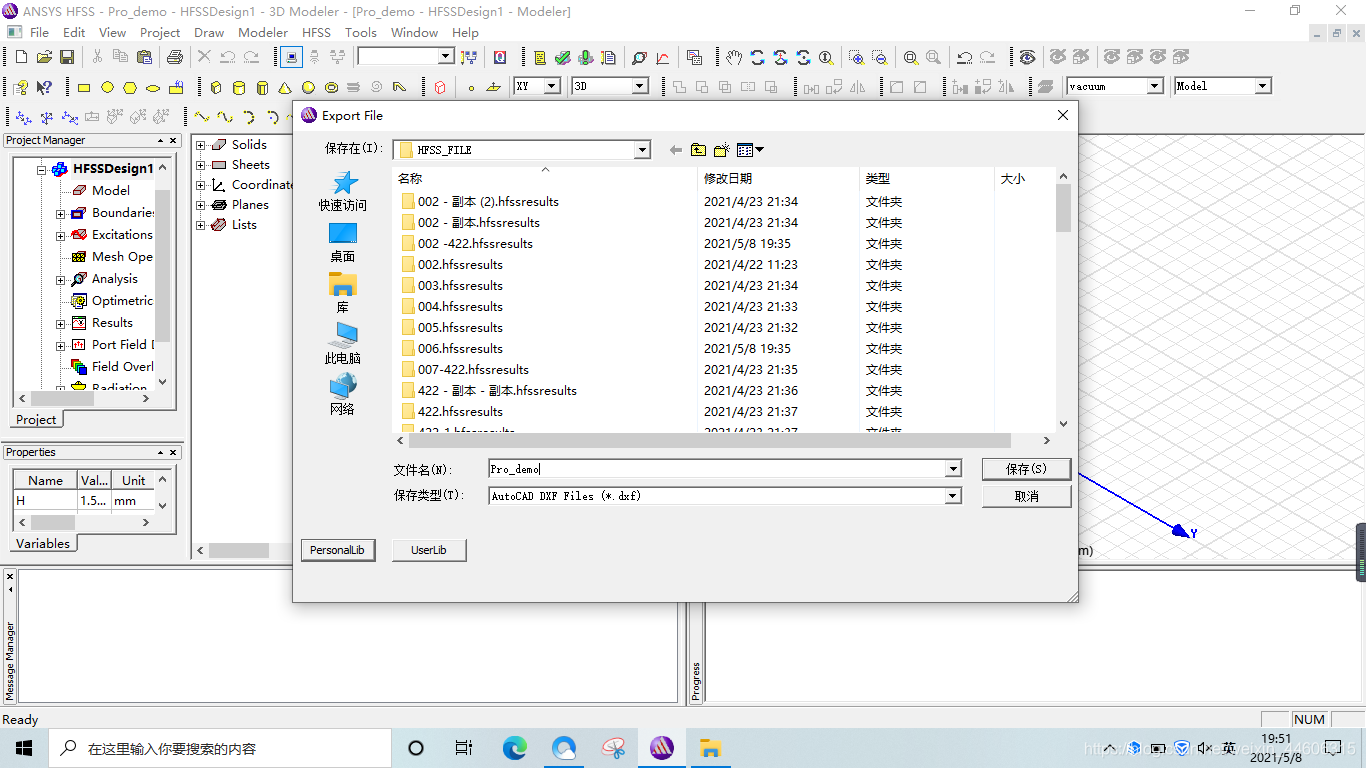
Task: Select 此电脑 This PC location
Action: pos(343,344)
